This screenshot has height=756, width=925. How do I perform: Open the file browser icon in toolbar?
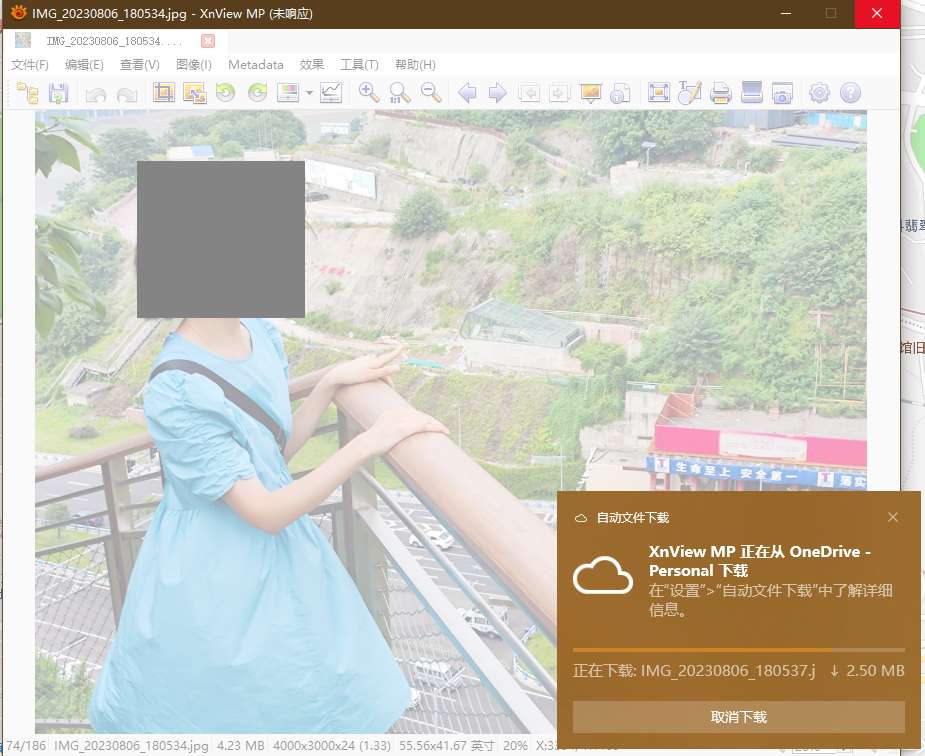[27, 93]
